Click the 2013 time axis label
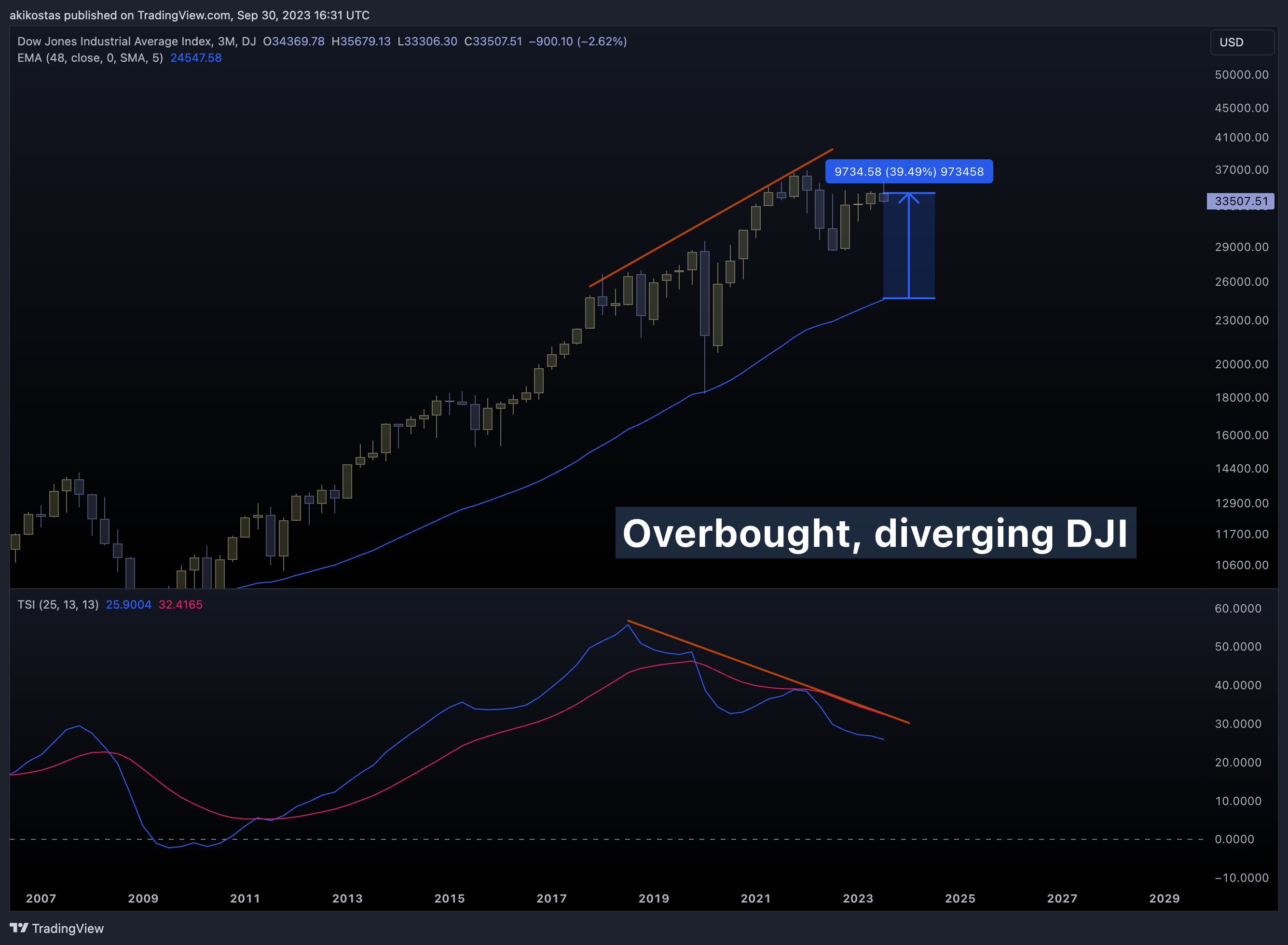 click(x=348, y=899)
